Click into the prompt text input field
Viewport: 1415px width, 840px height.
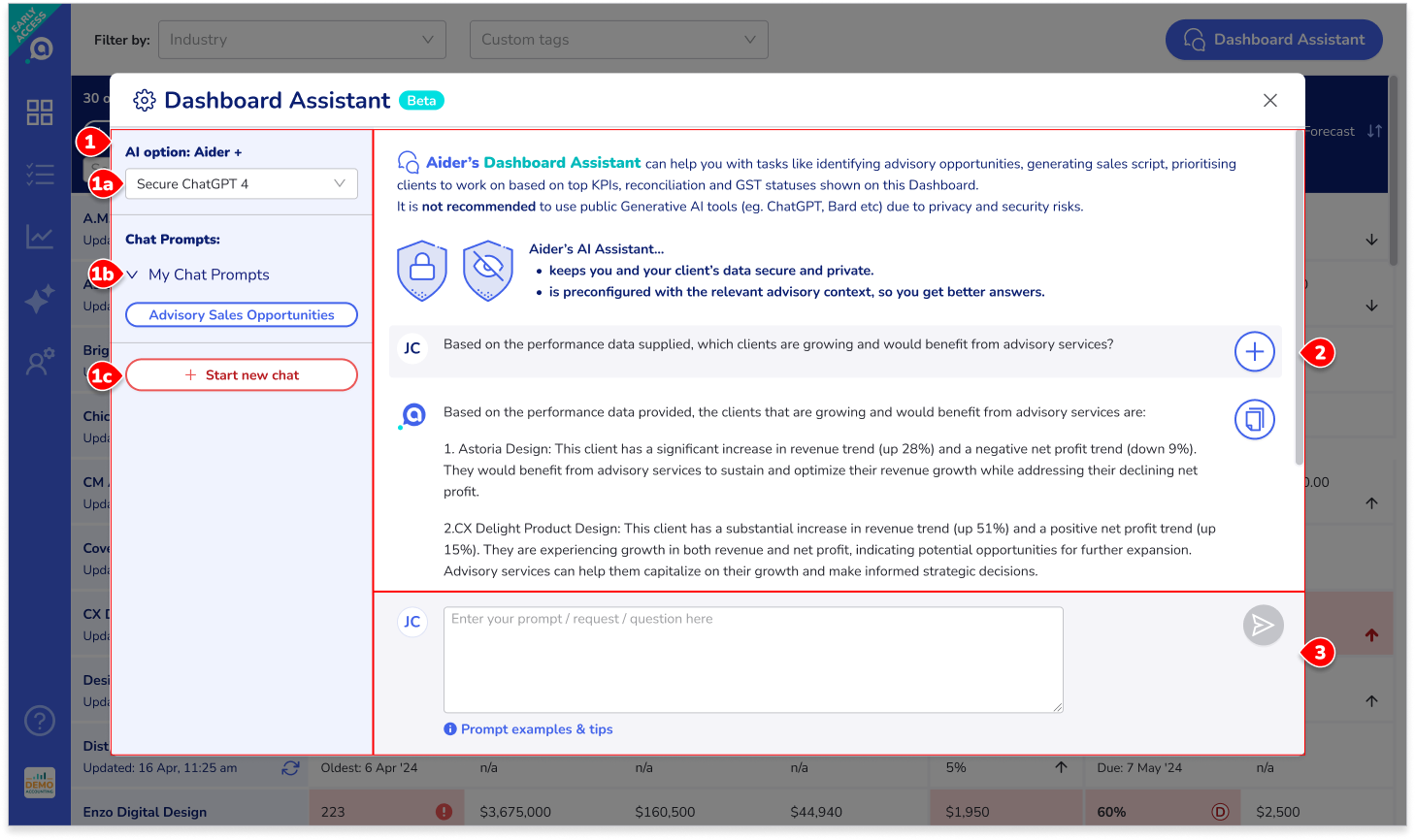752,660
